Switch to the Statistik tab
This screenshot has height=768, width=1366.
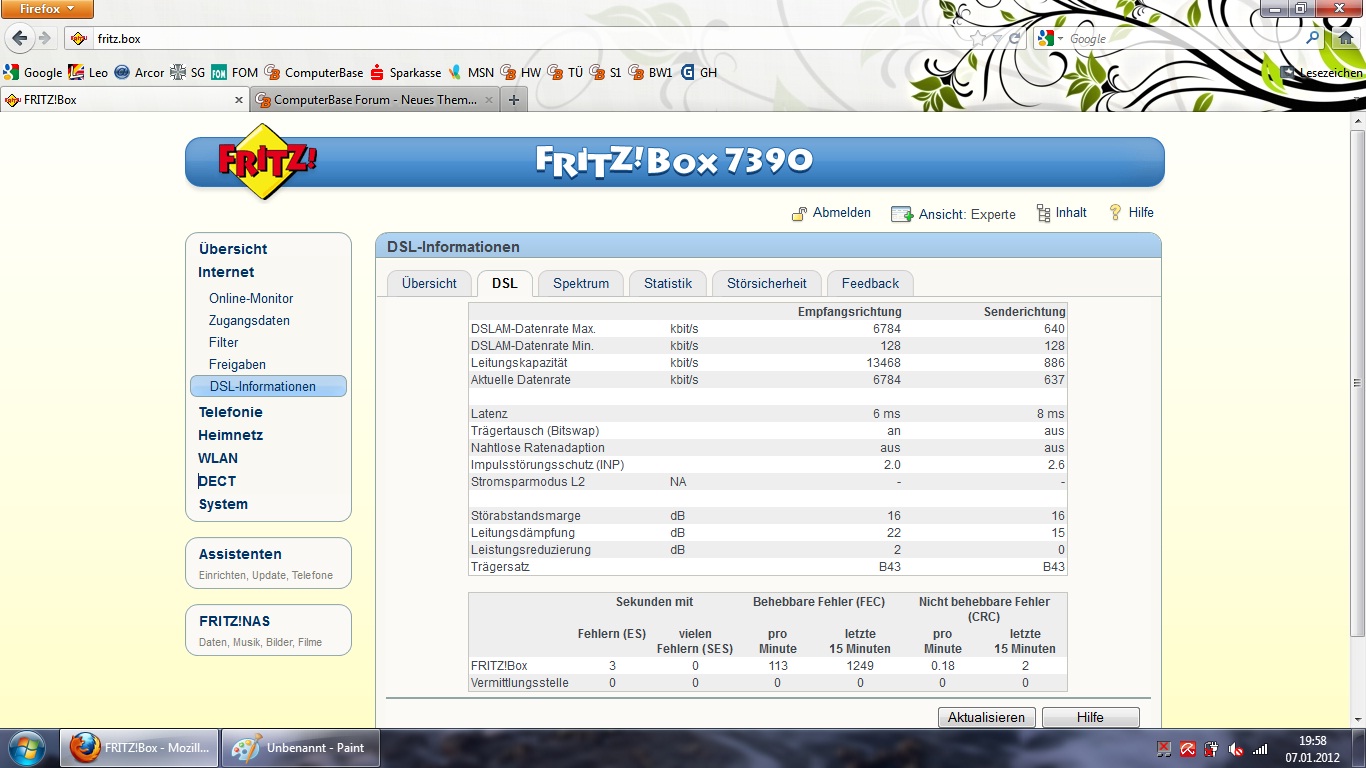[668, 283]
